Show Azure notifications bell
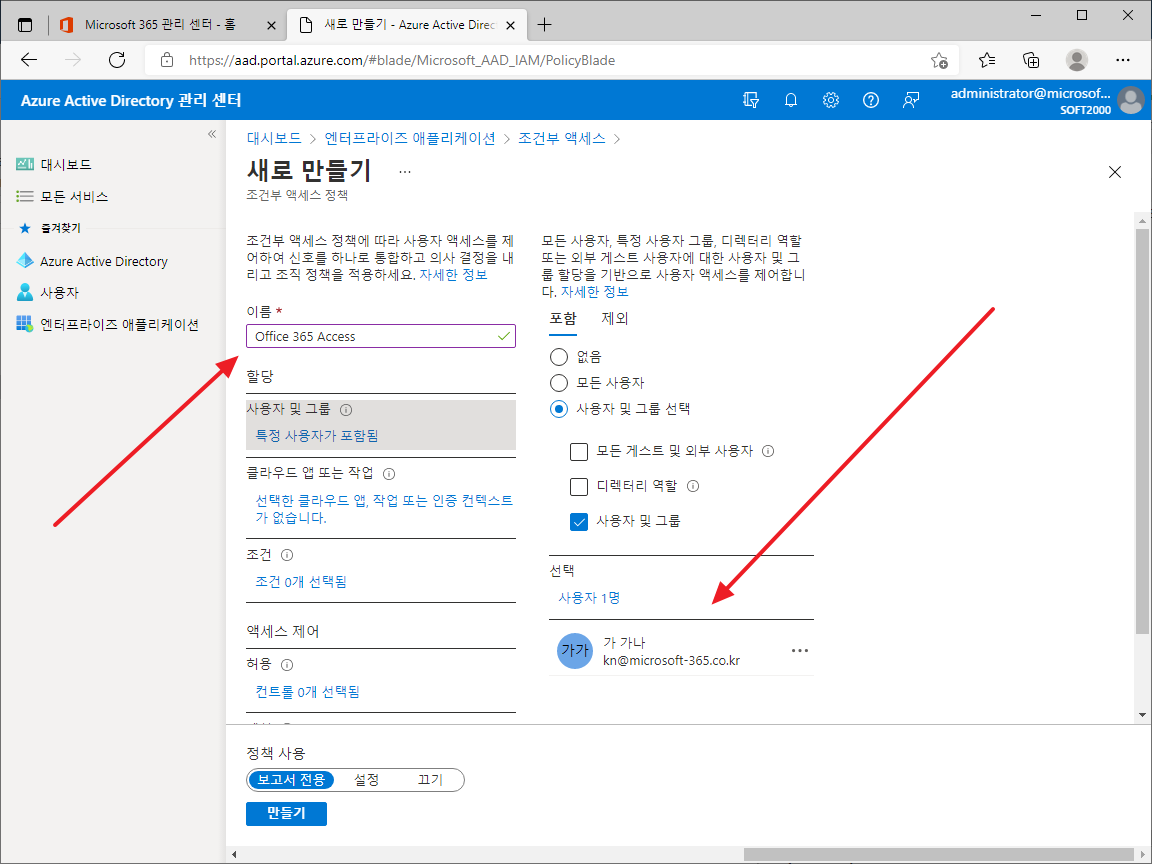This screenshot has height=864, width=1152. (791, 100)
